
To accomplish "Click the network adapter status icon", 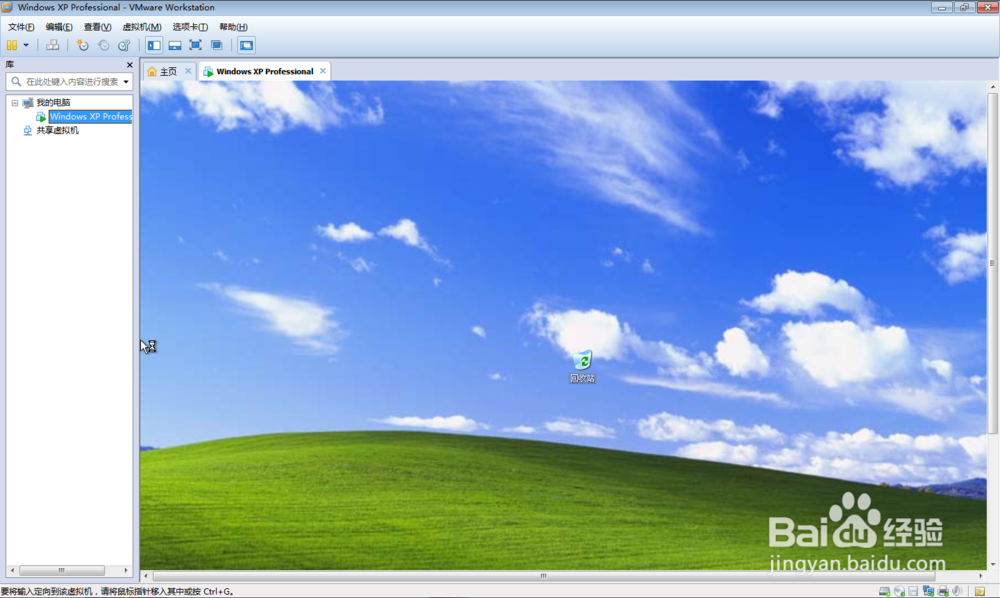I will tap(928, 592).
